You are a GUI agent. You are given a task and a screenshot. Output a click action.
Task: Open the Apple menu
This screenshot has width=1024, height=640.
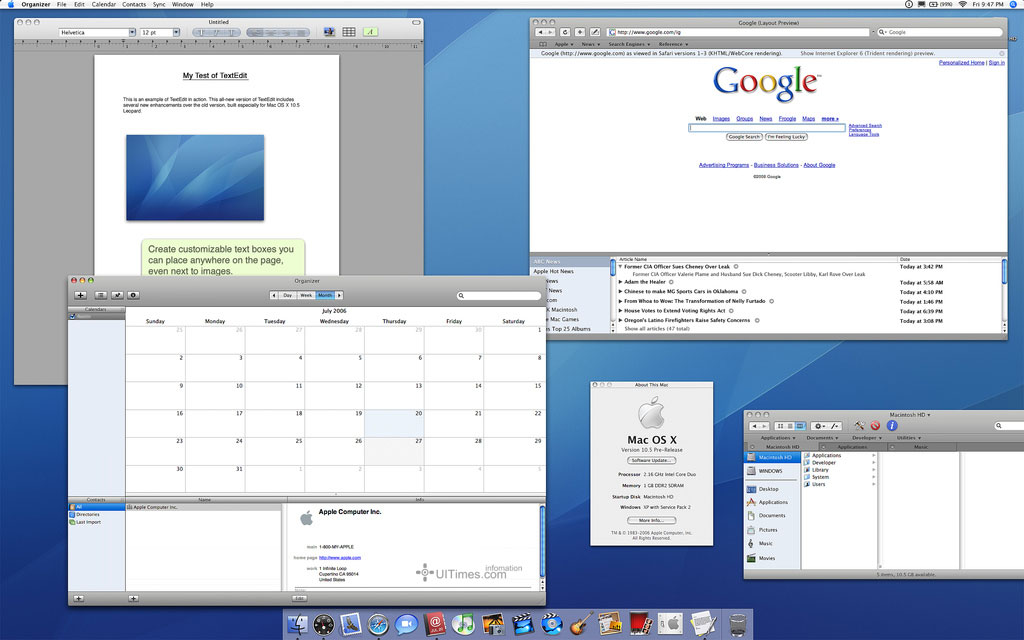click(10, 5)
